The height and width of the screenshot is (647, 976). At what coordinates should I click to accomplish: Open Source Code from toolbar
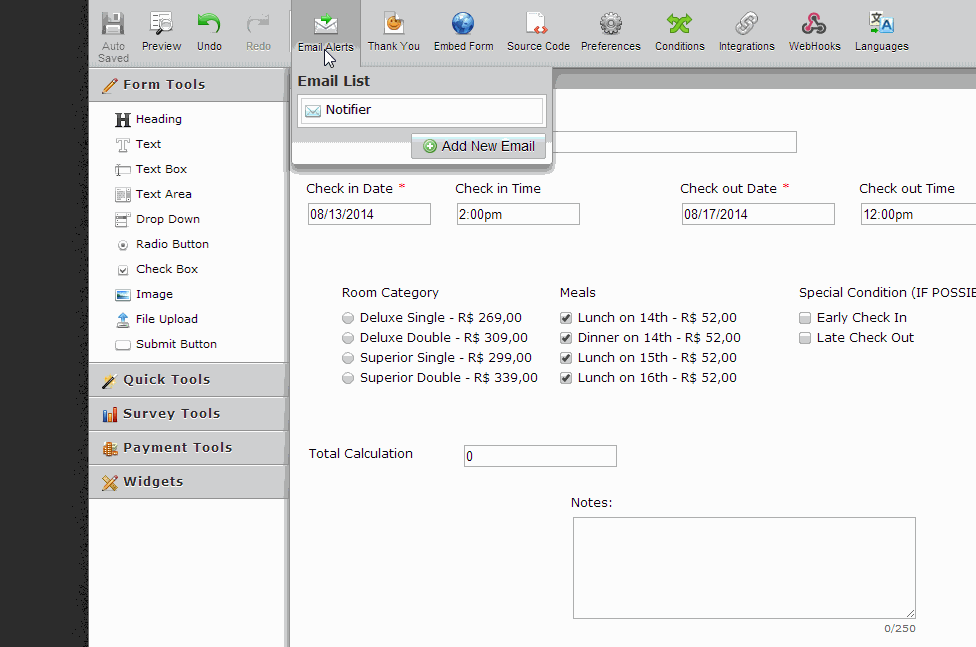click(538, 31)
